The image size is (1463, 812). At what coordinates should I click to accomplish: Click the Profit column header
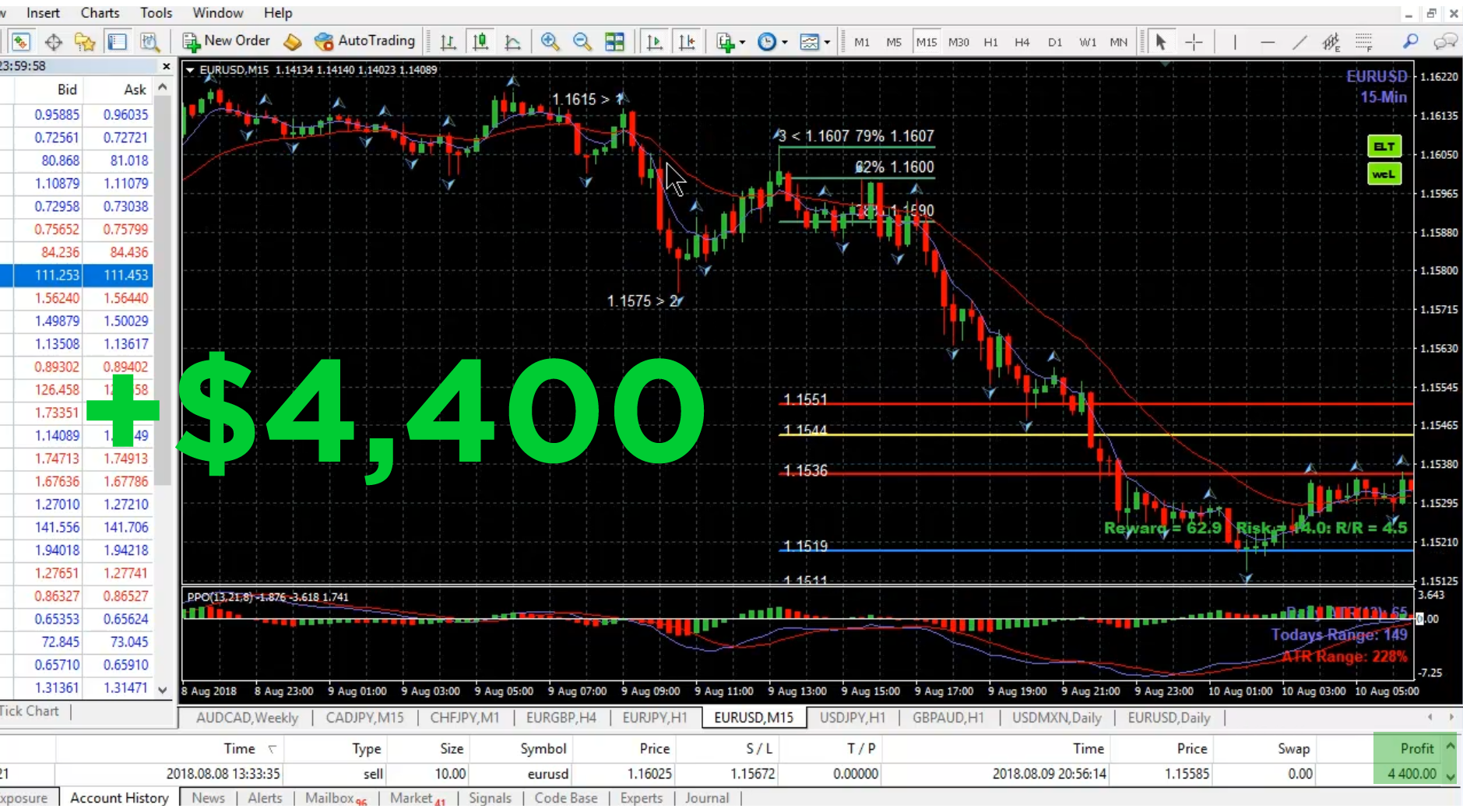click(1416, 748)
